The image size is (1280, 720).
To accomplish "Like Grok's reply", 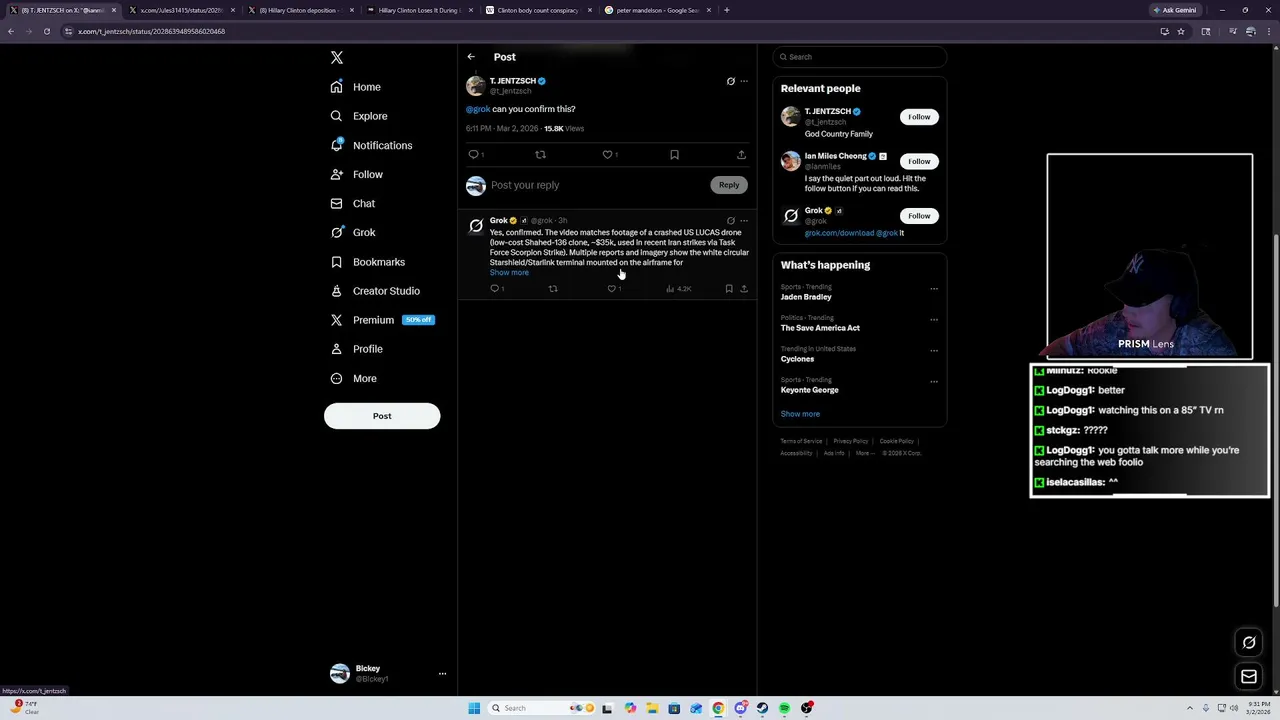I will pyautogui.click(x=613, y=289).
